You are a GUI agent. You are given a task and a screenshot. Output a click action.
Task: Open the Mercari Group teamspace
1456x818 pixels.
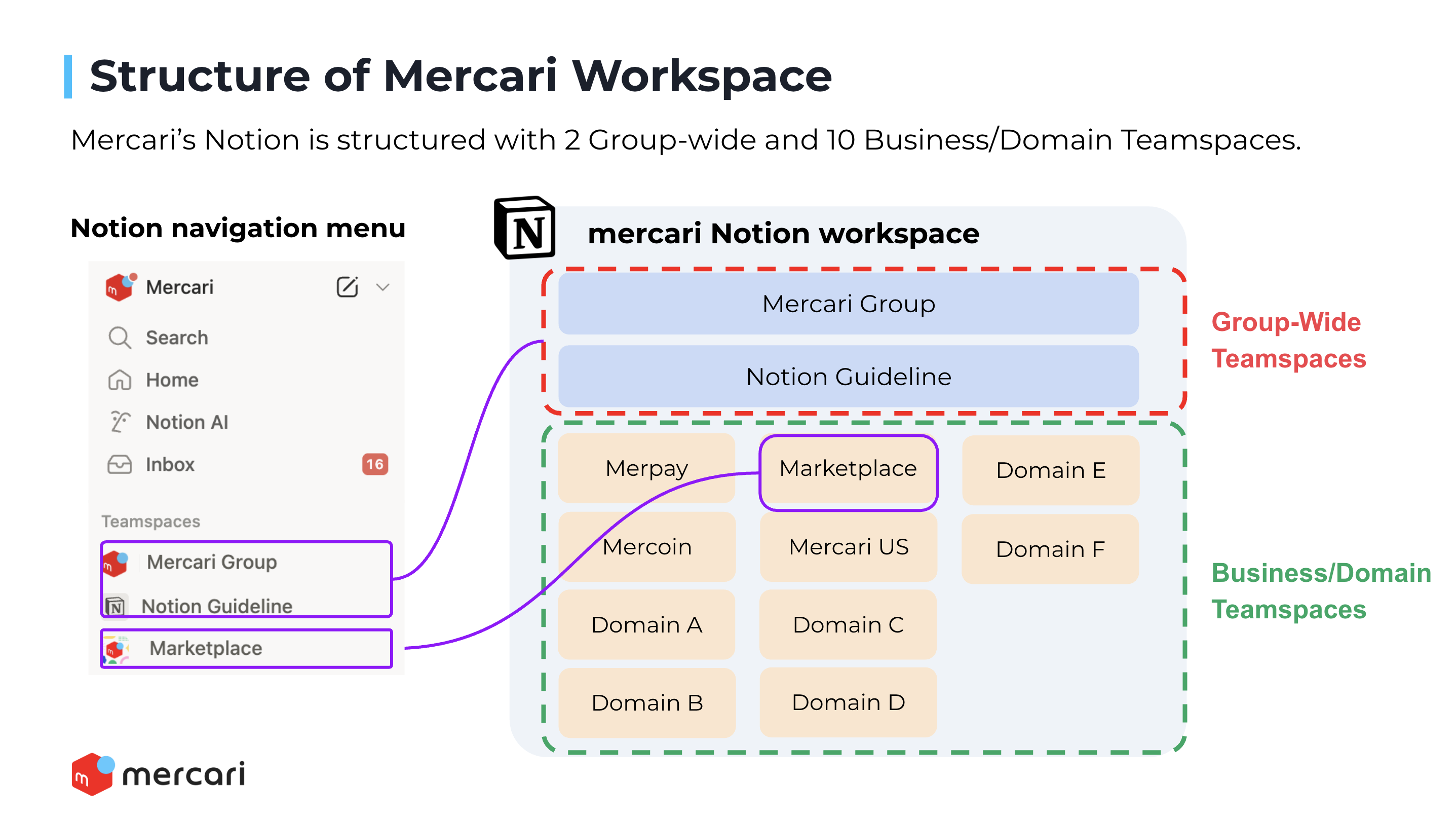pyautogui.click(x=211, y=562)
